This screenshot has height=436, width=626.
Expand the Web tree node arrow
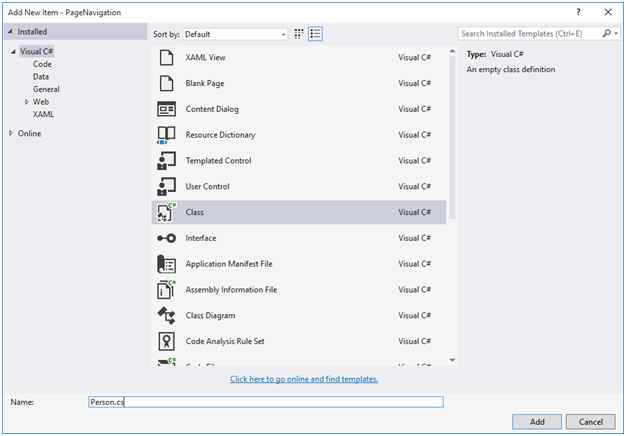point(27,102)
